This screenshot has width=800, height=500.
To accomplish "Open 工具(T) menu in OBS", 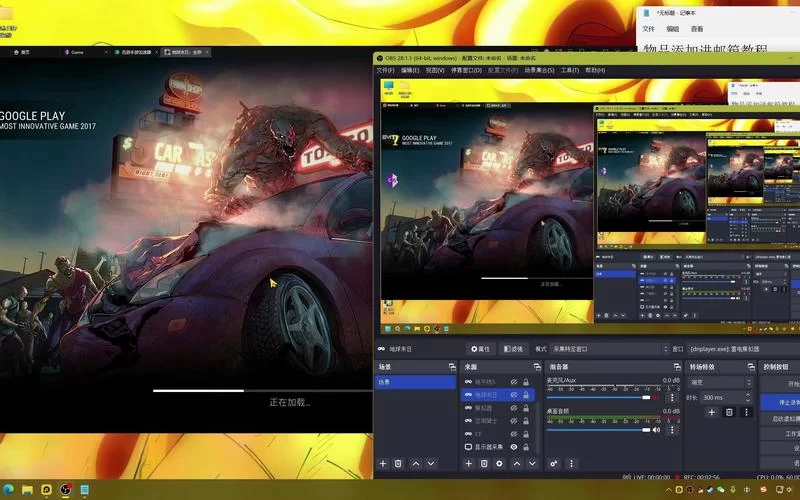I will click(x=569, y=70).
